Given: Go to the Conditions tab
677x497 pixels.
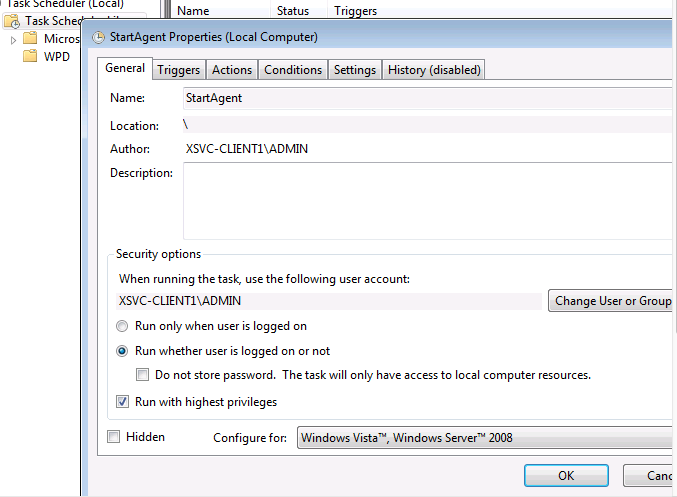Looking at the screenshot, I should (x=293, y=70).
